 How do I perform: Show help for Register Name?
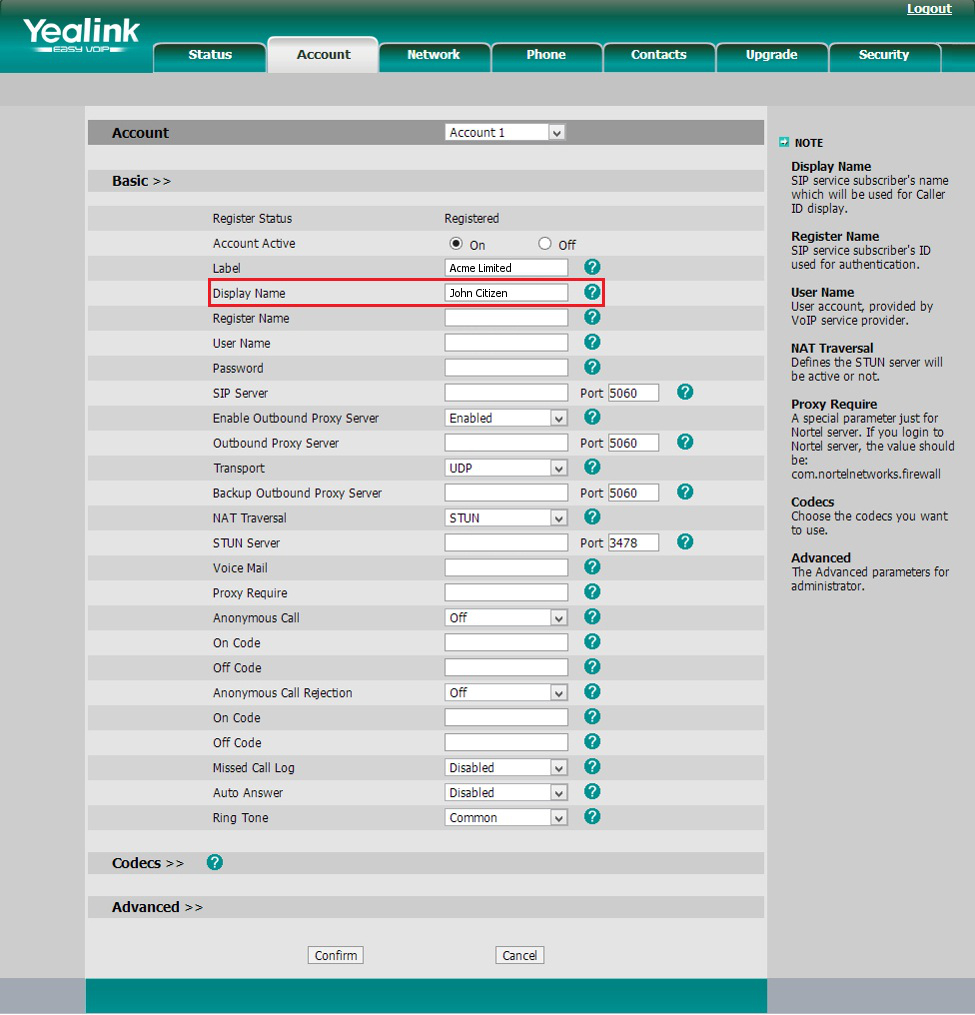click(592, 317)
